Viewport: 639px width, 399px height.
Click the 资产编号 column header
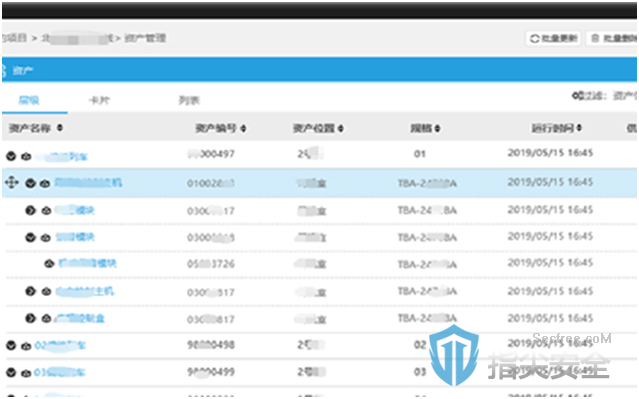(x=216, y=128)
